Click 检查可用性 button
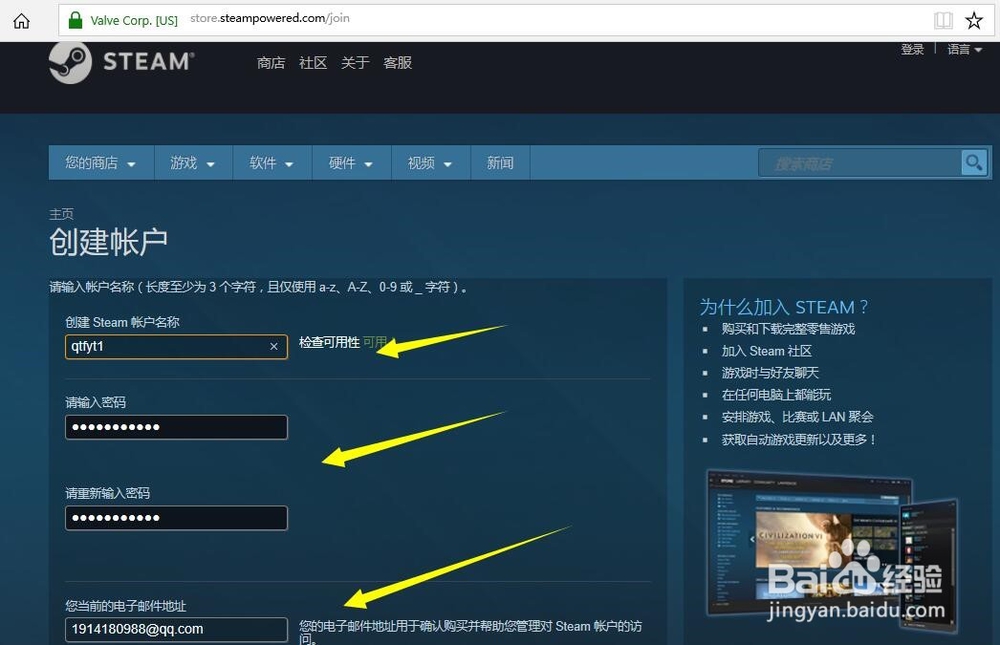 click(329, 343)
